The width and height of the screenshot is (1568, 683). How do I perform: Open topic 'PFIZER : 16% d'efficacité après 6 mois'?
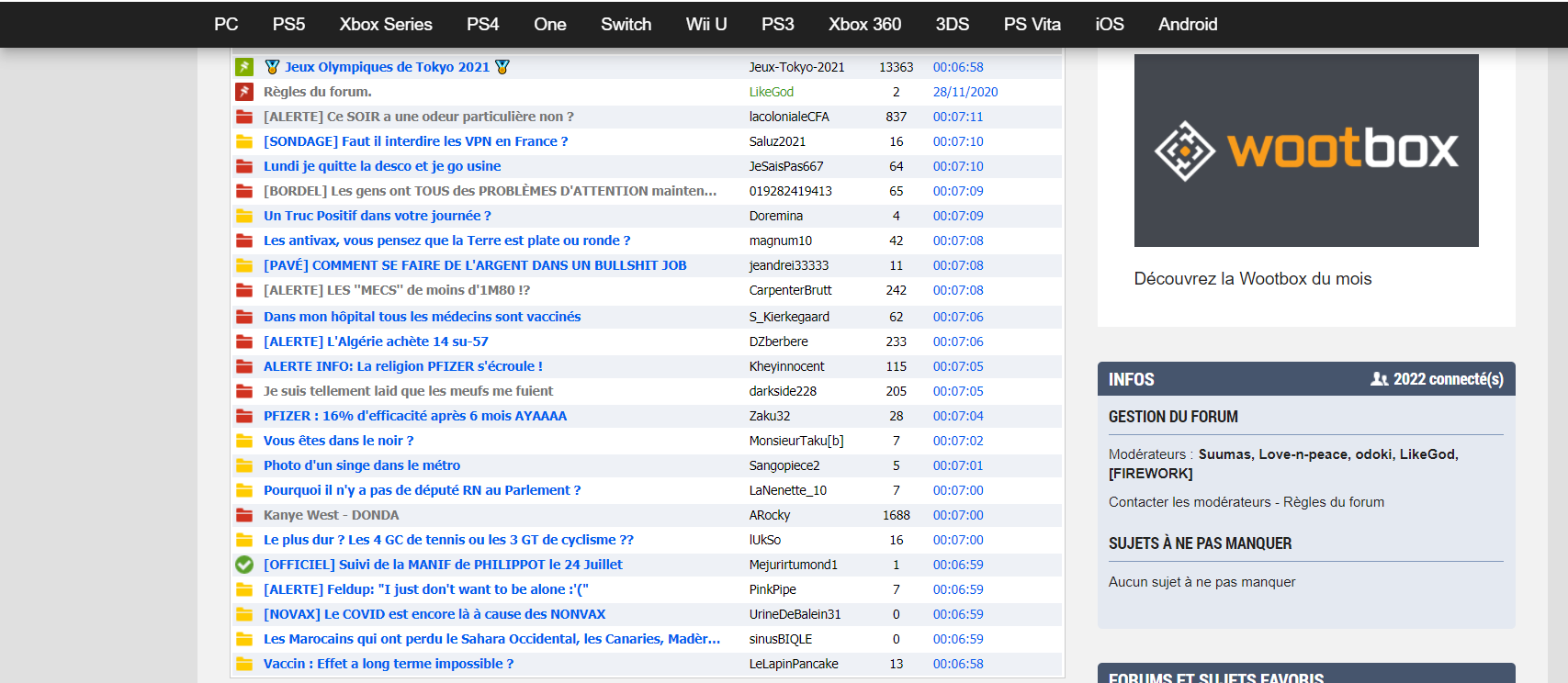pos(415,416)
